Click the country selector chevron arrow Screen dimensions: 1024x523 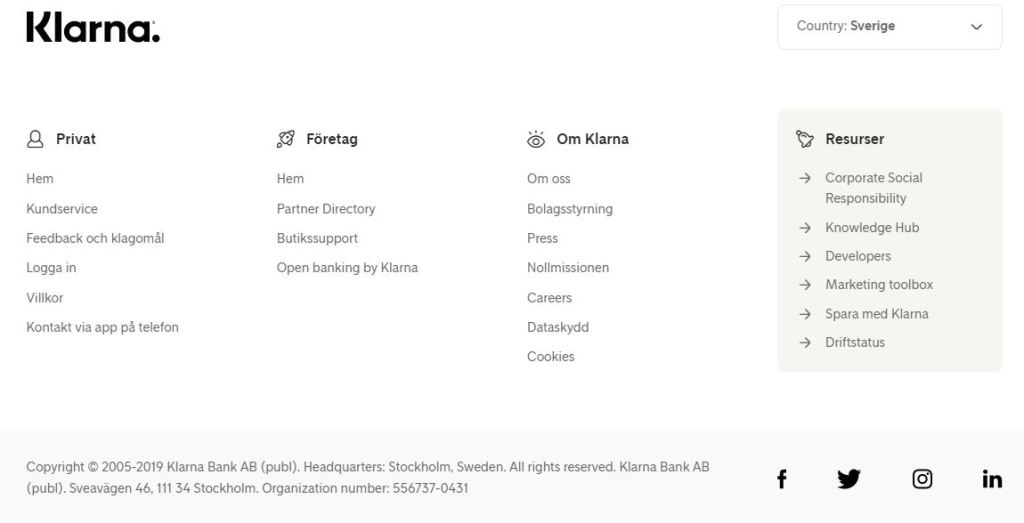tap(977, 27)
